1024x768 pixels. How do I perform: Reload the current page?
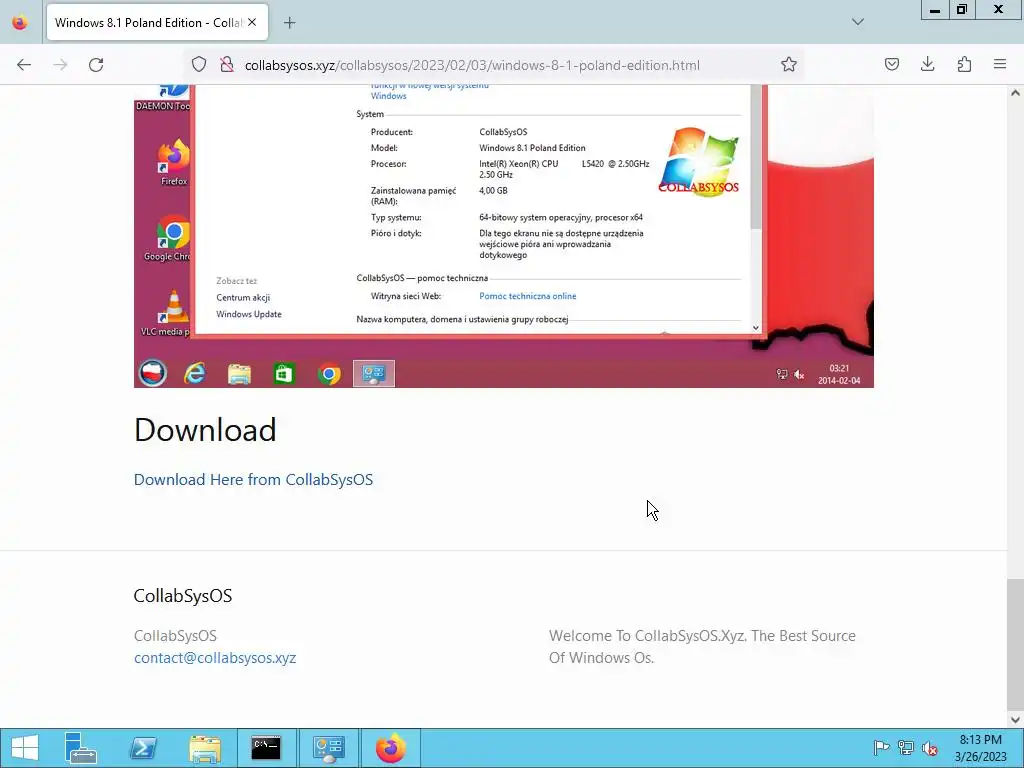coord(96,65)
